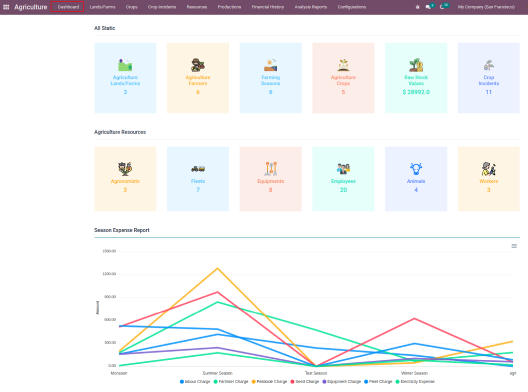Viewport: 528px width, 392px height.
Task: Open the Agronomists label
Action: coord(125,181)
